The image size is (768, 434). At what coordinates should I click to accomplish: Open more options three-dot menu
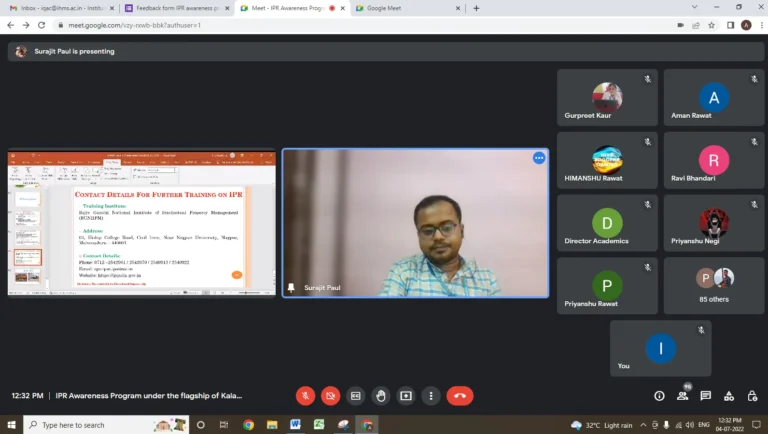(431, 396)
